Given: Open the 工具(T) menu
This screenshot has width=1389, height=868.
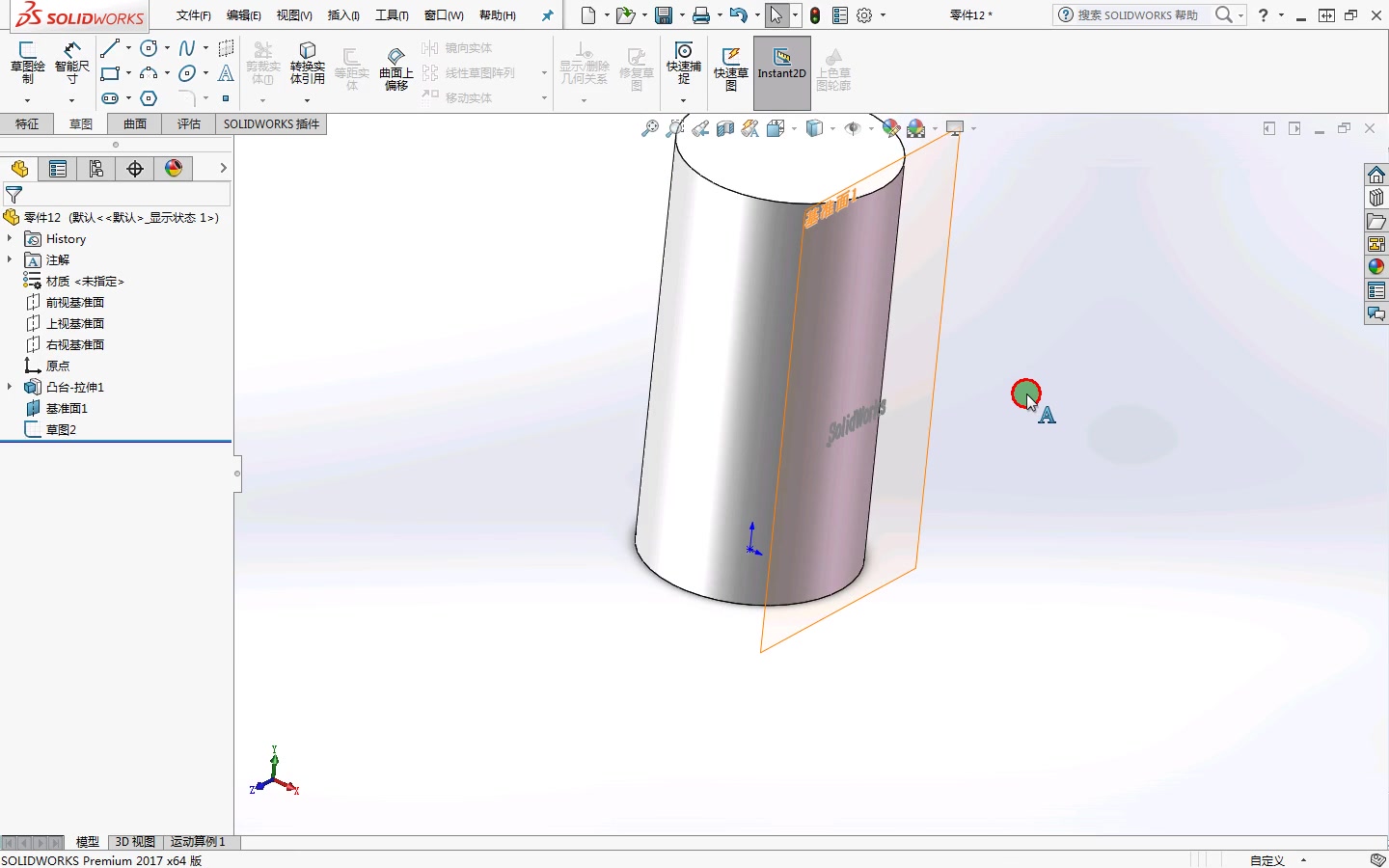Looking at the screenshot, I should (x=392, y=15).
